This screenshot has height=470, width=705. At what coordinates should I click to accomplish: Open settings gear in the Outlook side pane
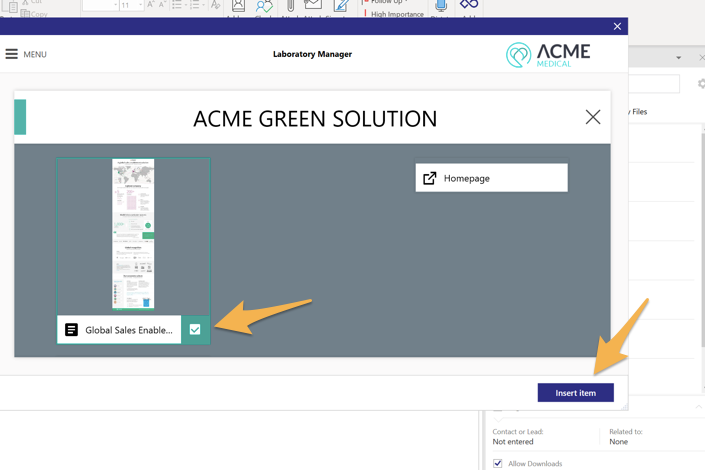701,84
